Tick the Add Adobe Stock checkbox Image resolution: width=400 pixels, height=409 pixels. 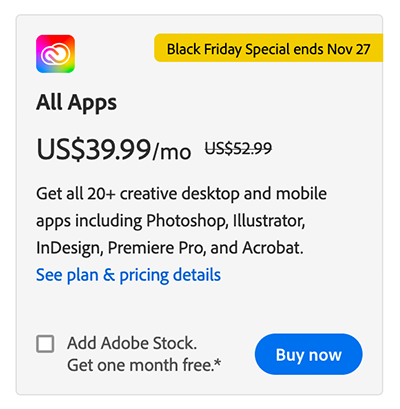pyautogui.click(x=45, y=344)
